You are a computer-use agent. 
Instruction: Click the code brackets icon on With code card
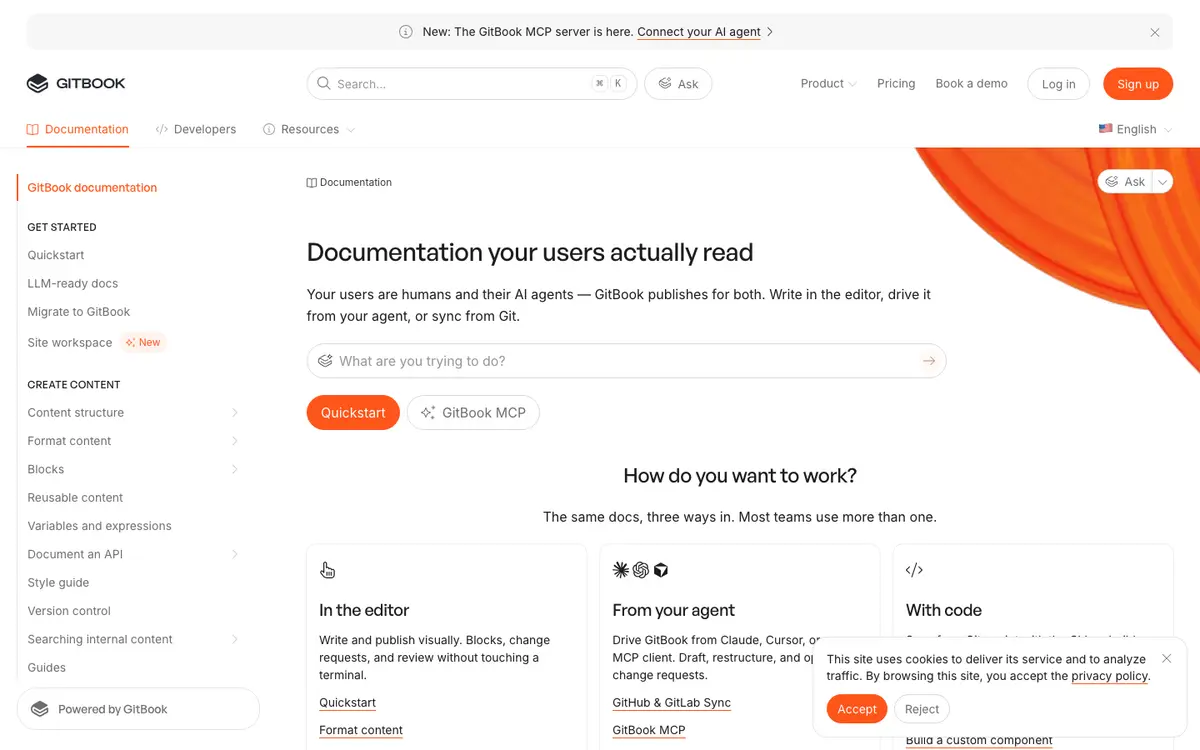(x=914, y=570)
